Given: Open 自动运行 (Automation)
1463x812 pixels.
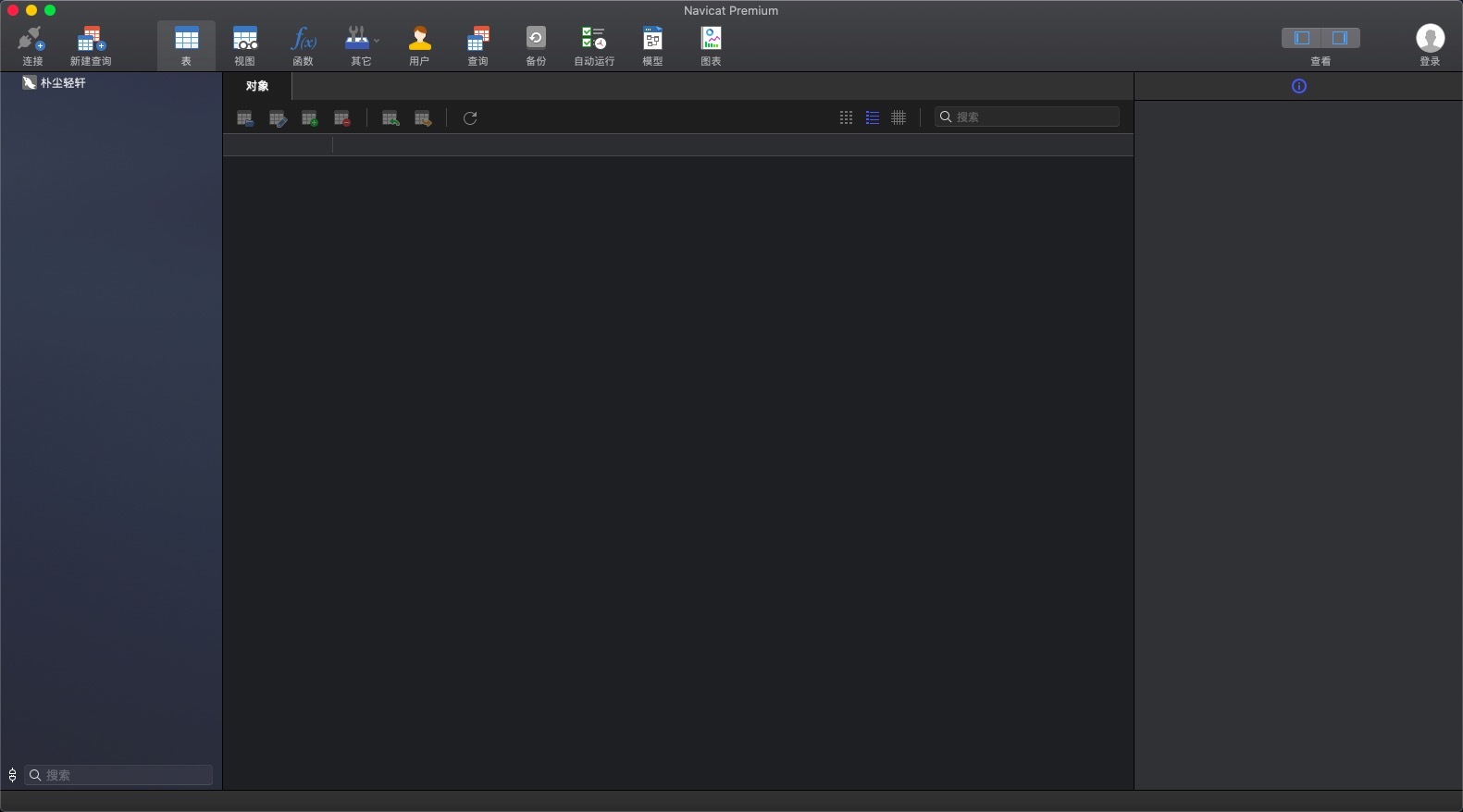Looking at the screenshot, I should 594,45.
